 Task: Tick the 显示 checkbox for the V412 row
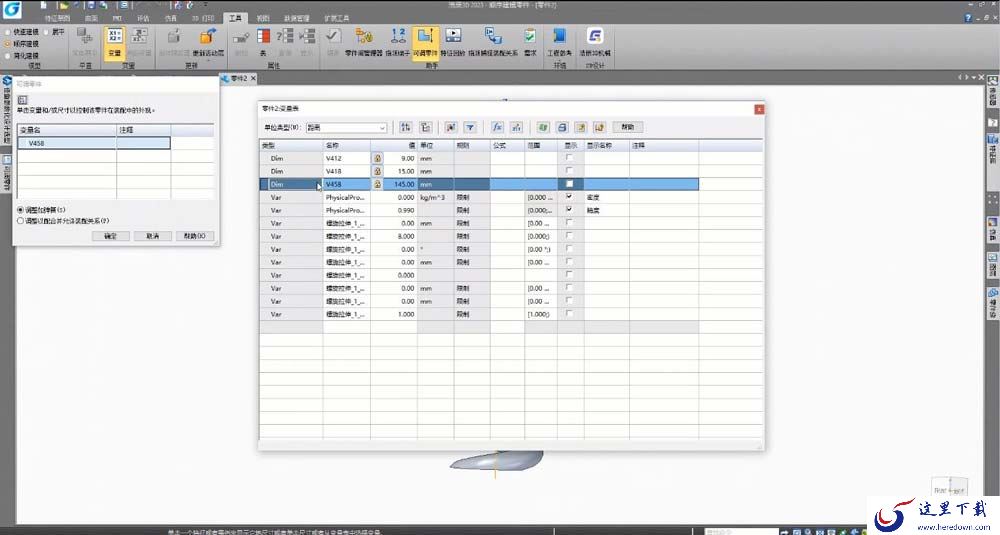point(570,158)
